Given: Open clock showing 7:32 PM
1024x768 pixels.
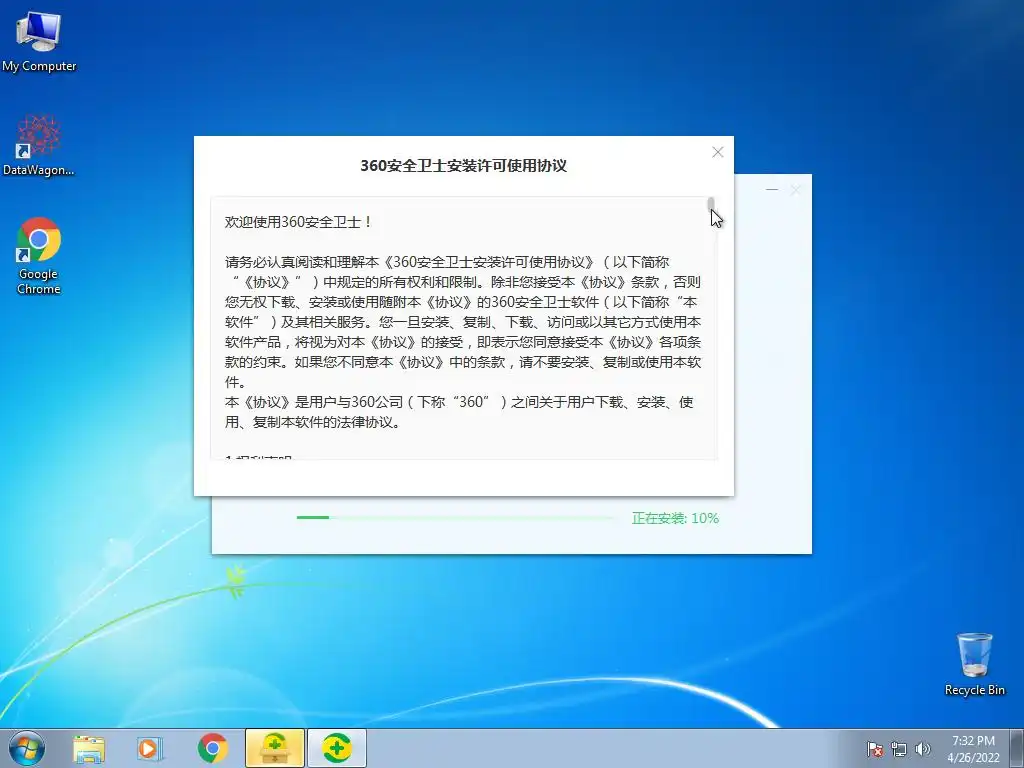Looking at the screenshot, I should click(x=973, y=749).
